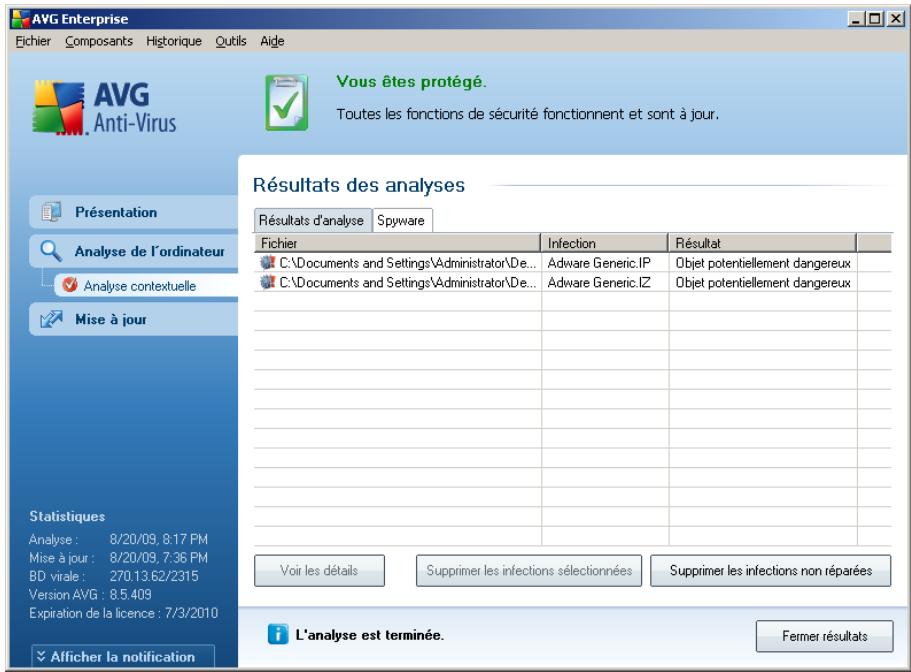
Task: Click Adware Generic.IZ infection cell
Action: 599,282
